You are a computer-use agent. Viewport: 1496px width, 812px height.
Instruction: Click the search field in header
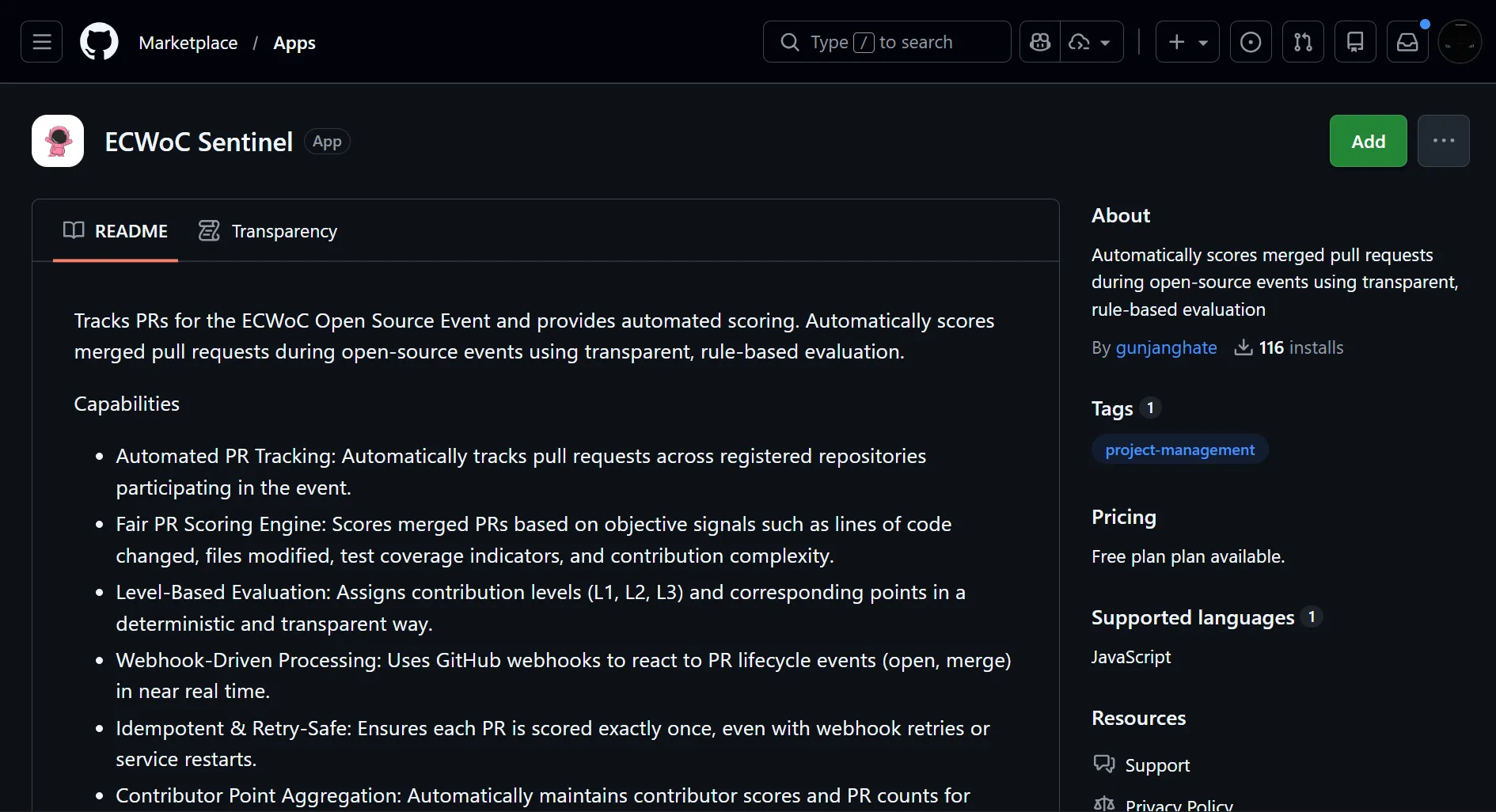[887, 42]
